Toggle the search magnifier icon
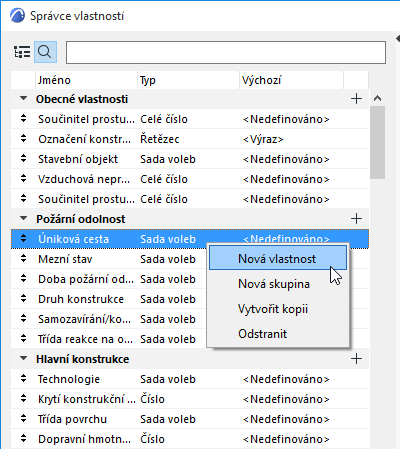This screenshot has width=400, height=449. (45, 52)
